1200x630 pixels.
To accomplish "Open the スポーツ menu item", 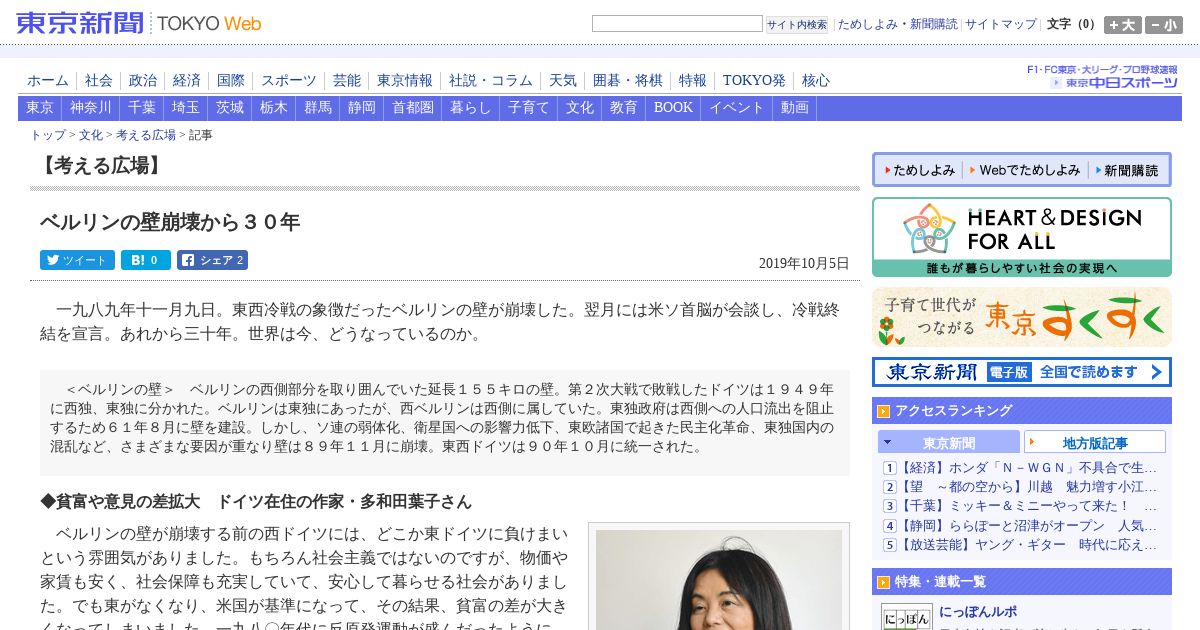I will [x=289, y=80].
